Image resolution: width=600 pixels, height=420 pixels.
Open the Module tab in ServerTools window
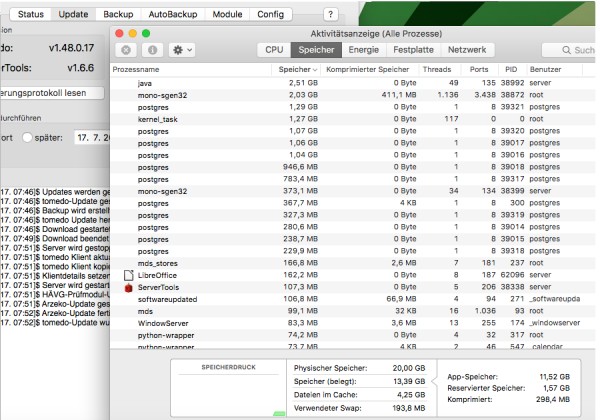(227, 15)
